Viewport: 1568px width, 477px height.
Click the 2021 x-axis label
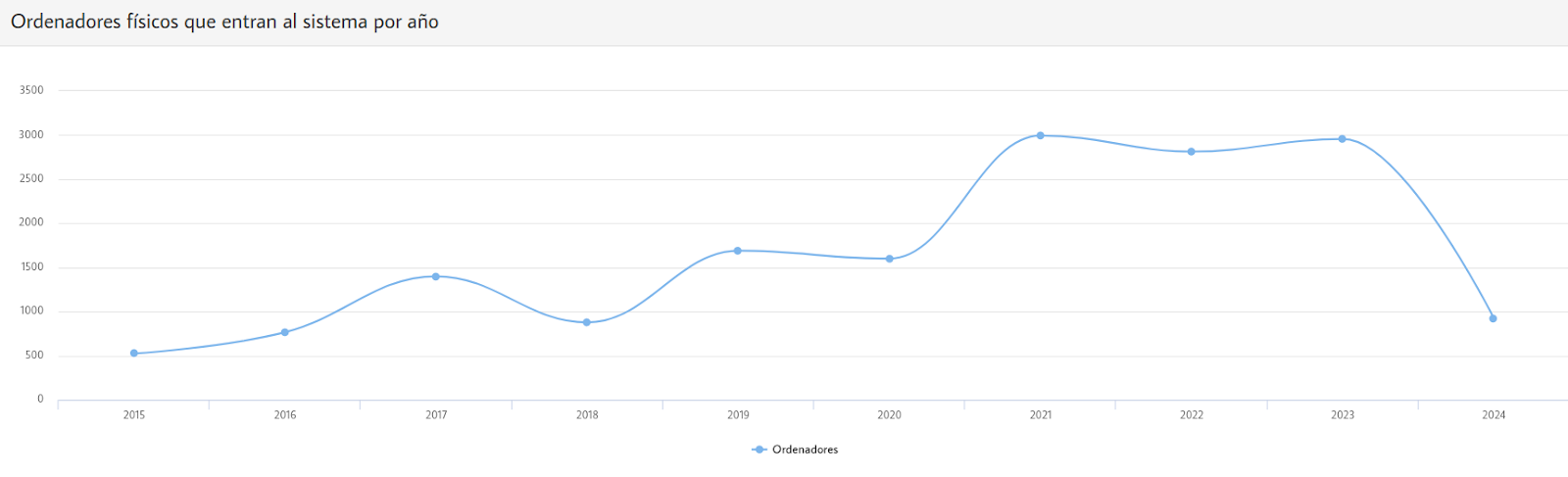click(1041, 415)
